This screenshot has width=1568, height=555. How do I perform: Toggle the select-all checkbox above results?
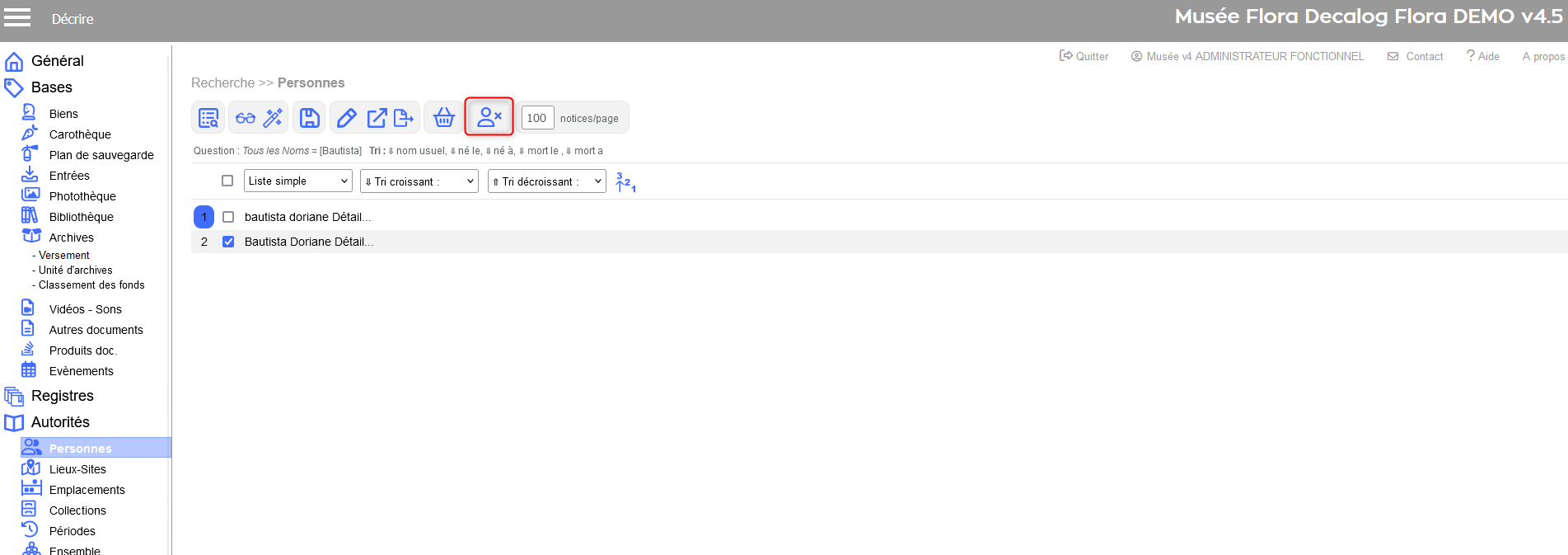point(227,181)
